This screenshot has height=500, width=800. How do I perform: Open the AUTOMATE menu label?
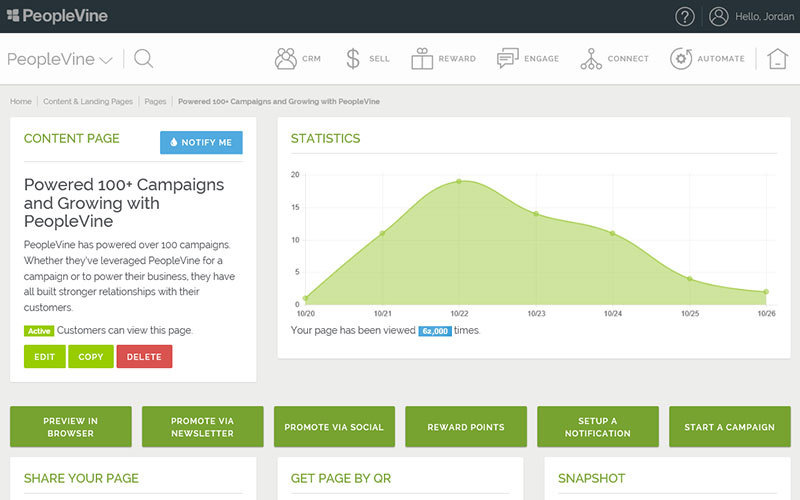[721, 59]
